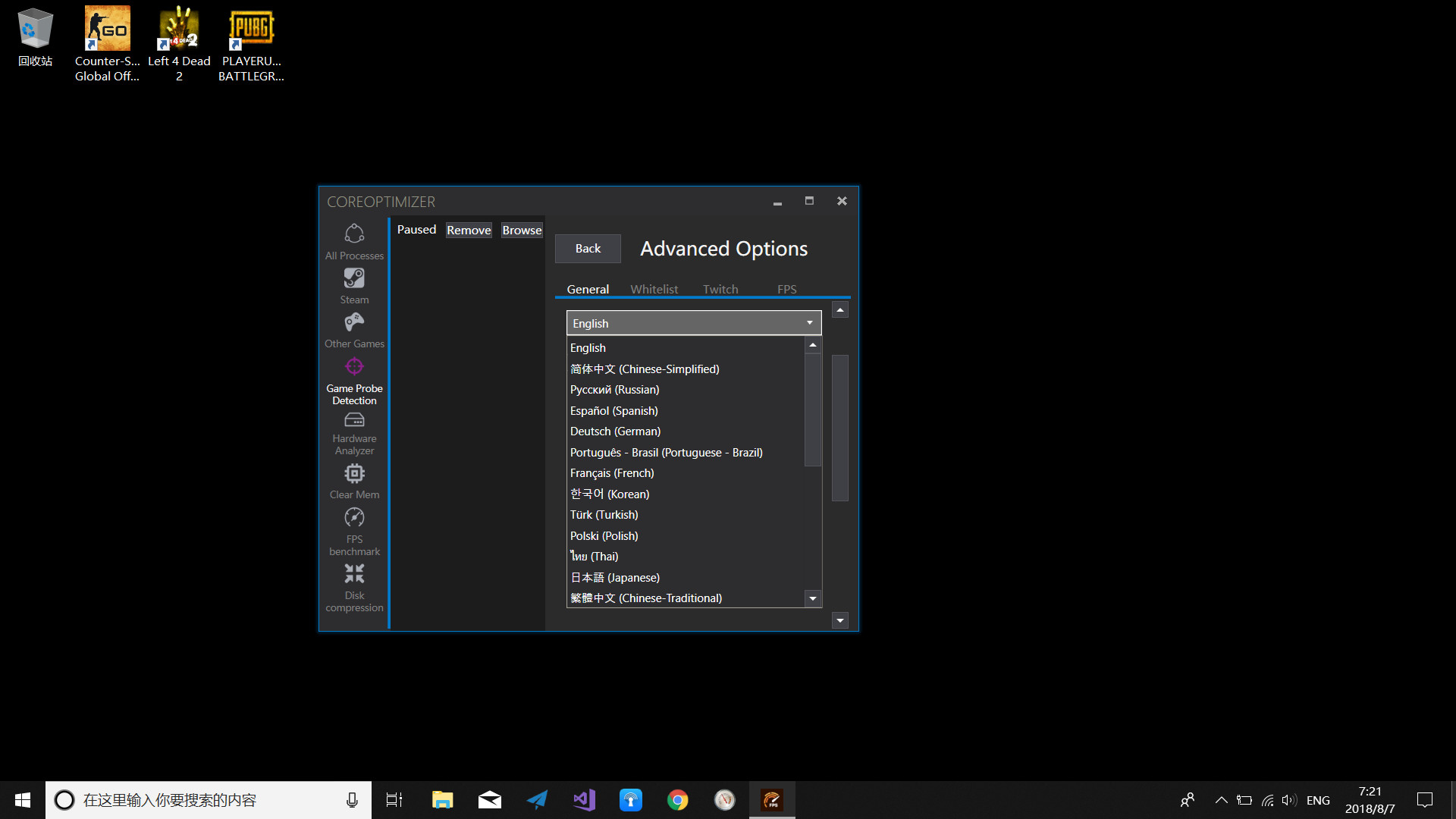
Task: Scroll down in language dropdown list
Action: coord(814,597)
